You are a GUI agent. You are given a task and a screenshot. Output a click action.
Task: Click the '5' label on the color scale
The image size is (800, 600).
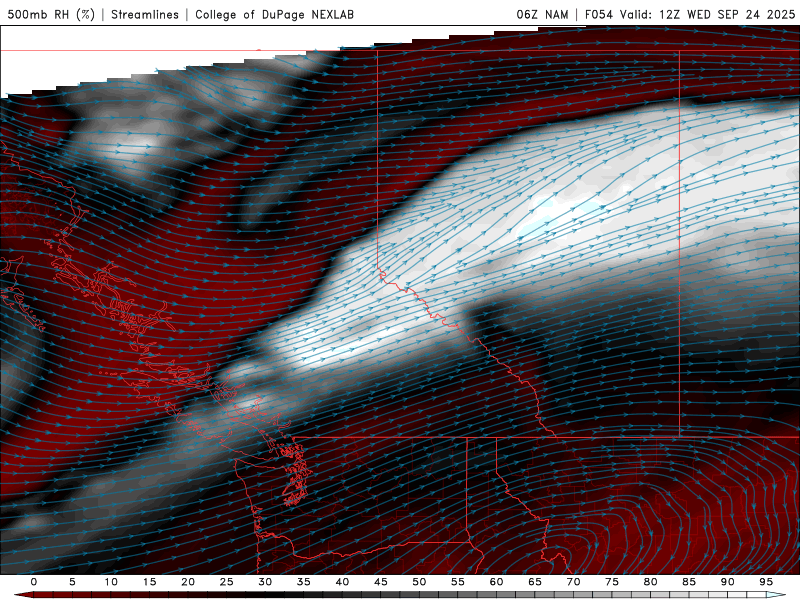[72, 582]
